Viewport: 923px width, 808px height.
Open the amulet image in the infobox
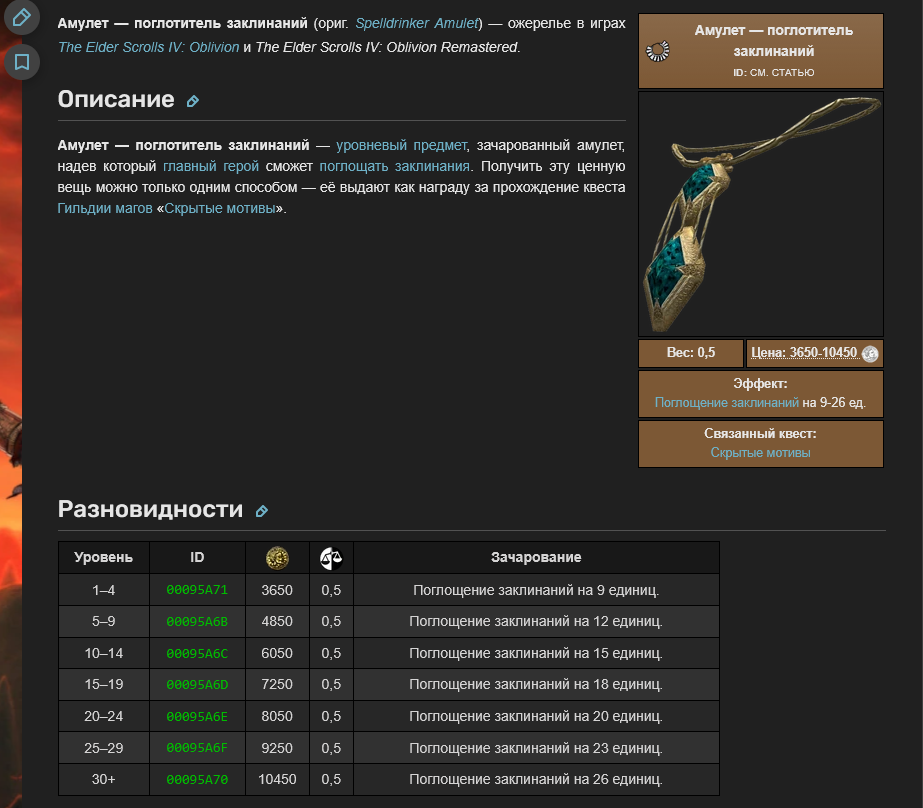coord(761,214)
